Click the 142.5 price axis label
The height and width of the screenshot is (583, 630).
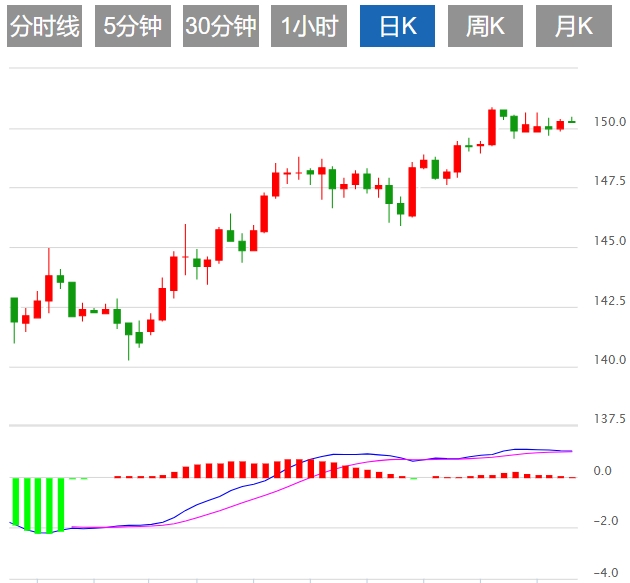[610, 300]
